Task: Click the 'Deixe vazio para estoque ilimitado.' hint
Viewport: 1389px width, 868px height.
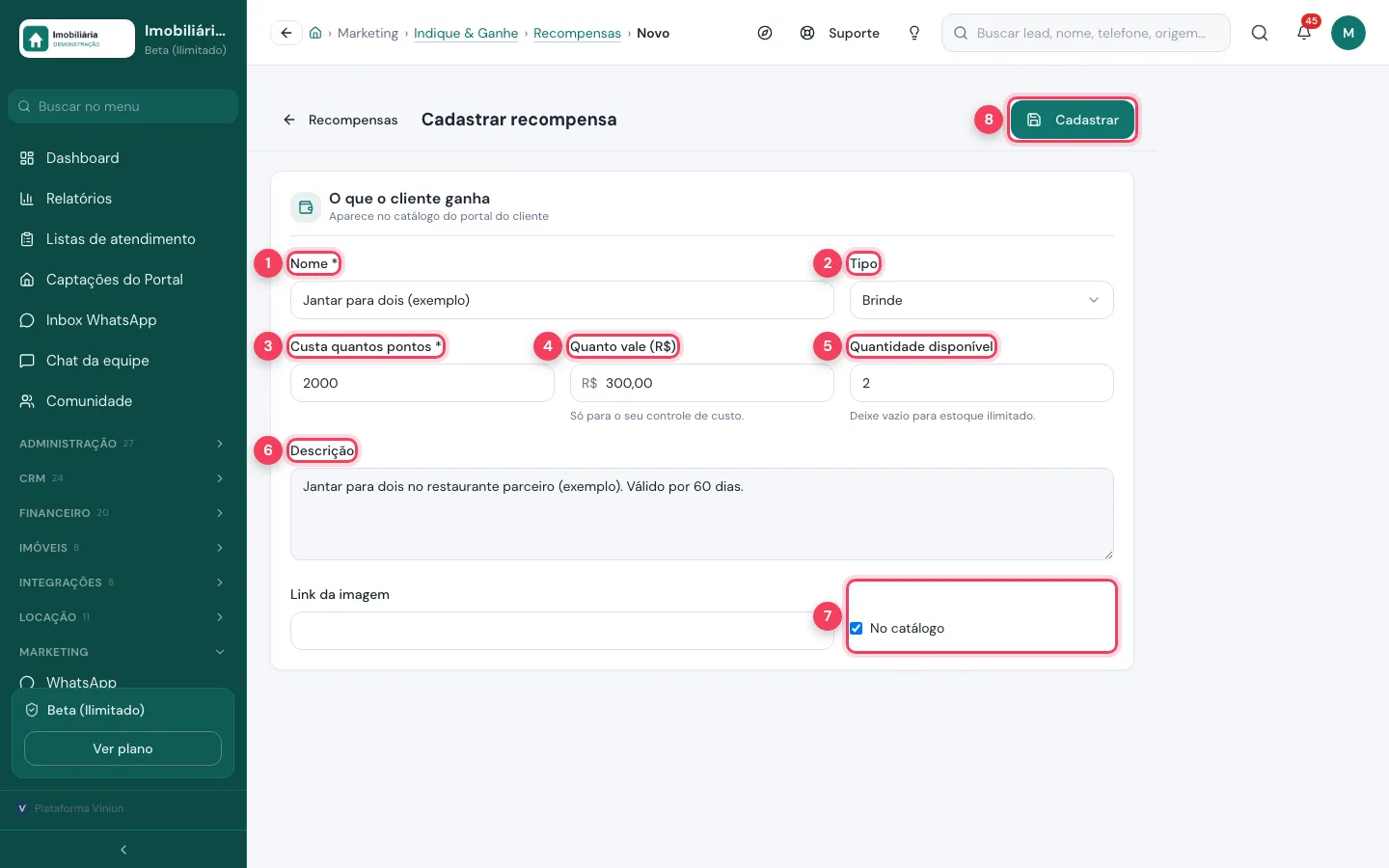Action: pos(942,416)
